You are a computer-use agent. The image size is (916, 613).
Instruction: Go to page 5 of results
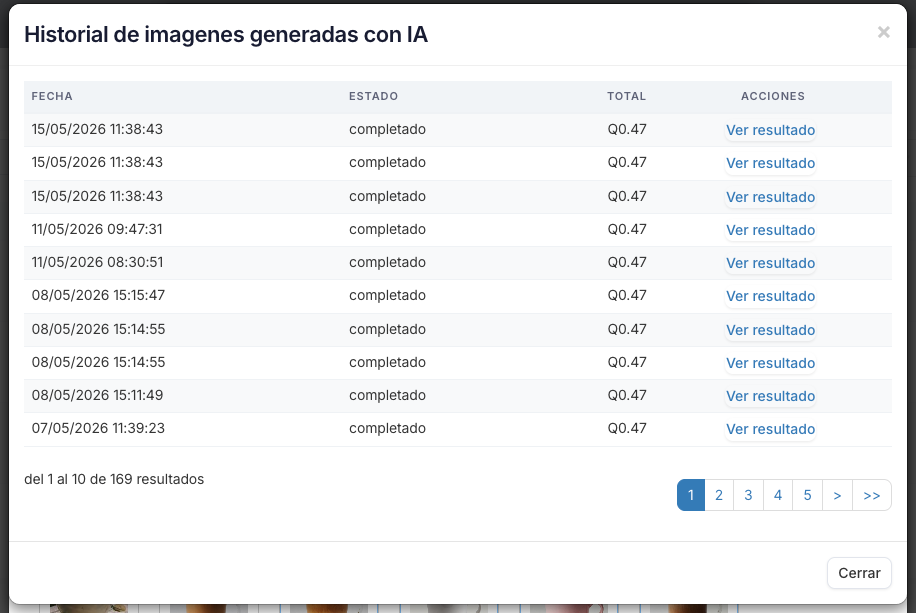[807, 495]
